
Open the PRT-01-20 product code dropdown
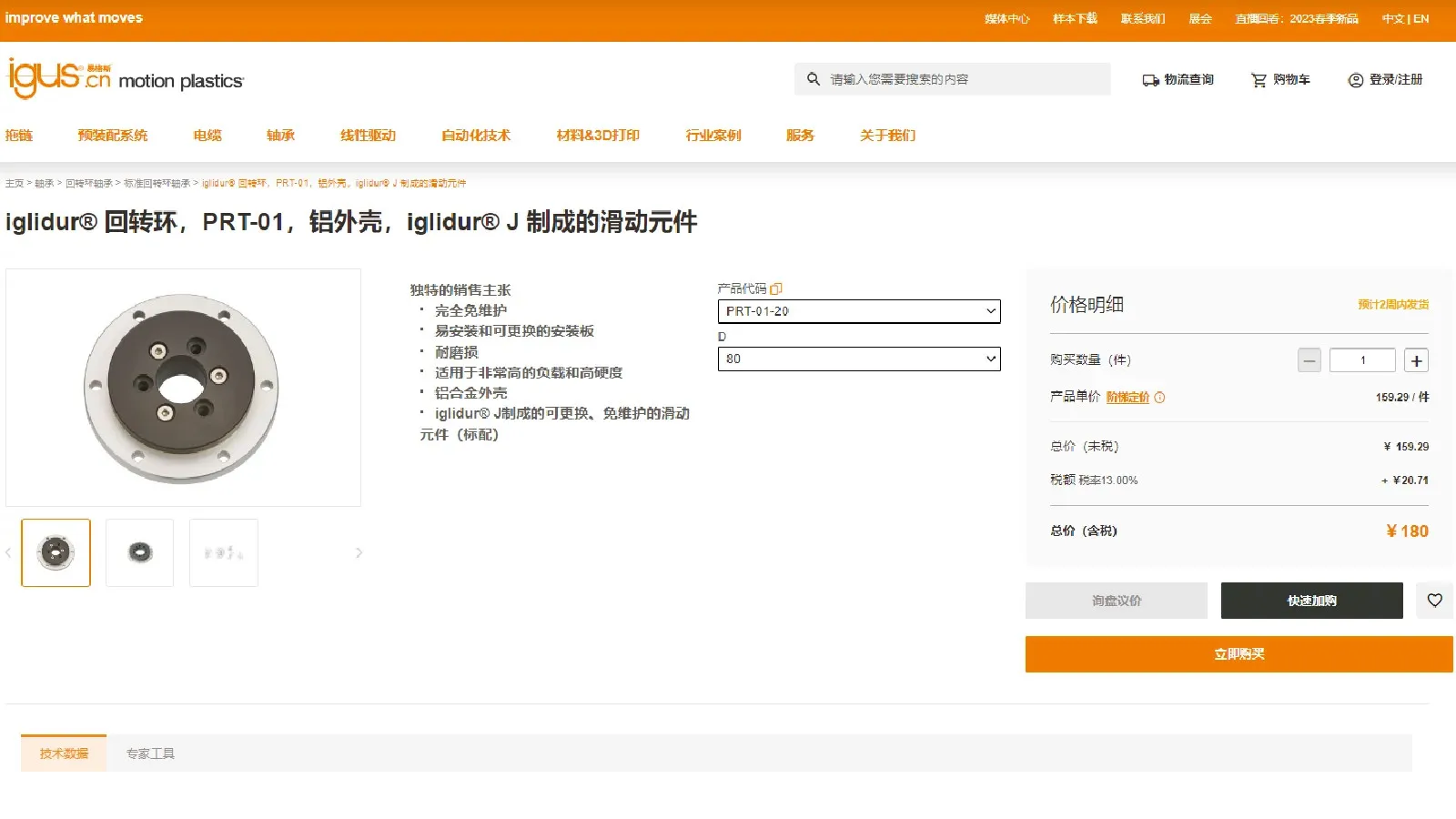coord(859,311)
